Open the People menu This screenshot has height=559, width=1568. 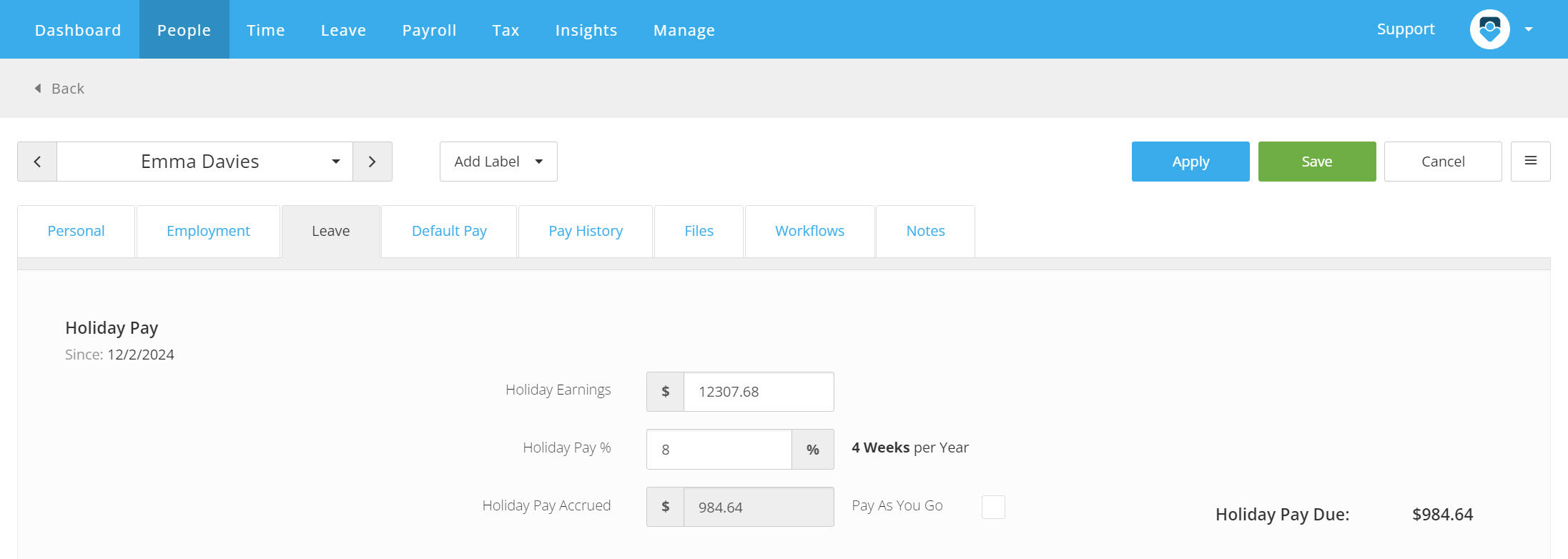184,30
